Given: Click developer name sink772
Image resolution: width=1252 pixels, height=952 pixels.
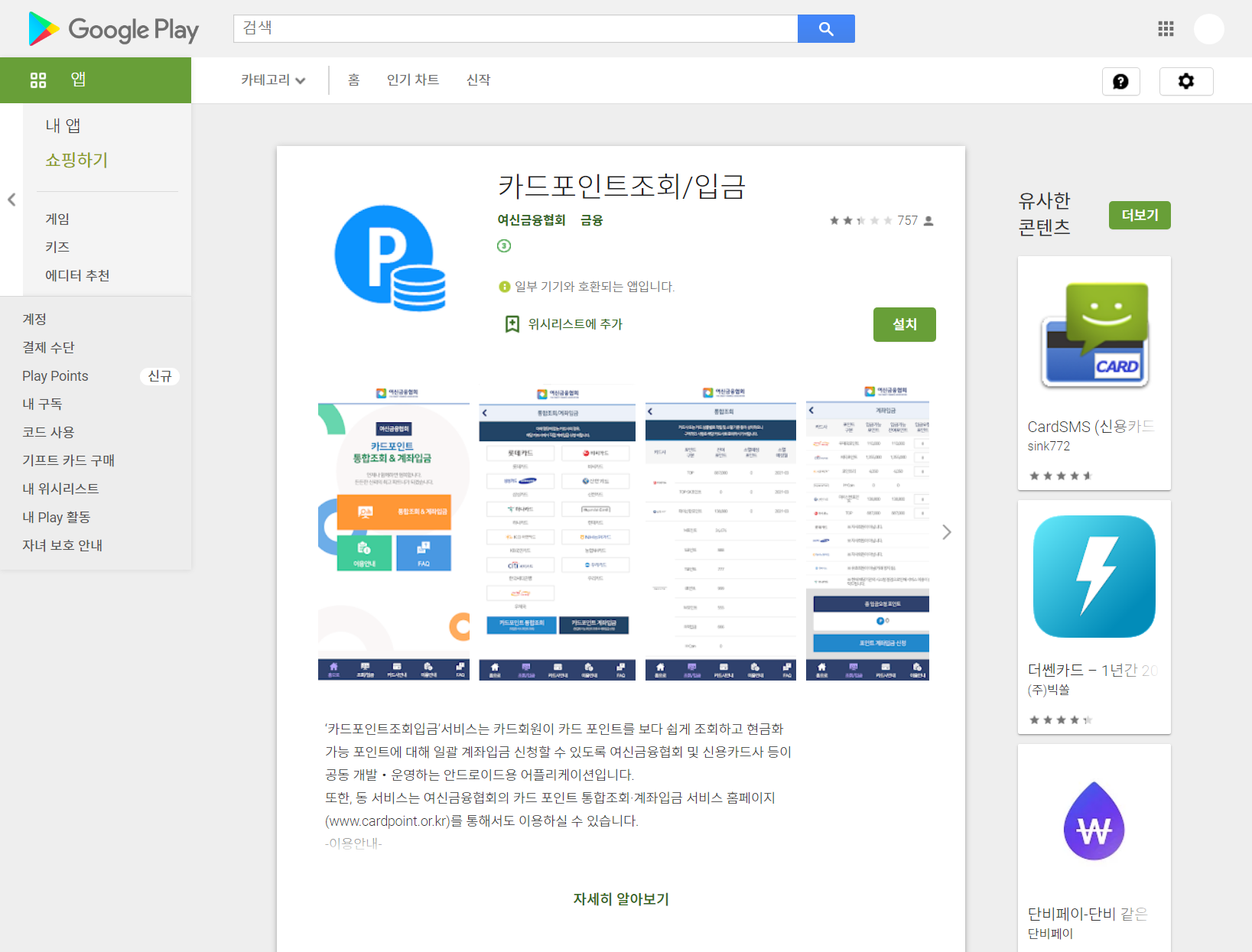Looking at the screenshot, I should tap(1049, 446).
